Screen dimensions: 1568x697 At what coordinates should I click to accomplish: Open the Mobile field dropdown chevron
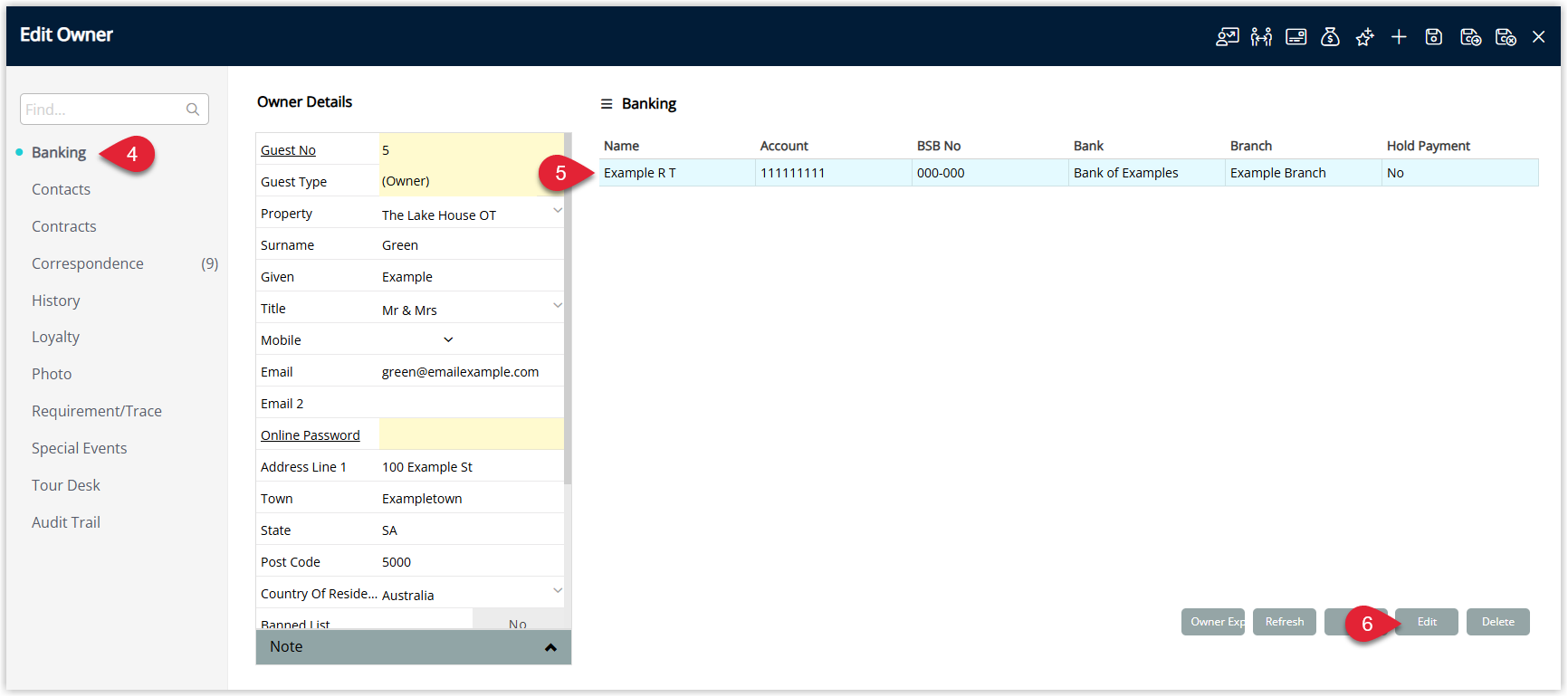448,340
